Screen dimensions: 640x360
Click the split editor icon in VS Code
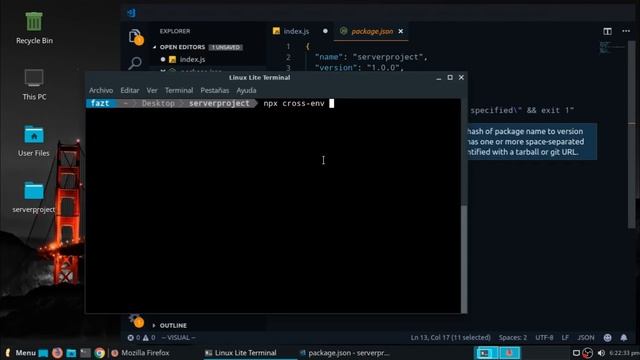(x=607, y=31)
